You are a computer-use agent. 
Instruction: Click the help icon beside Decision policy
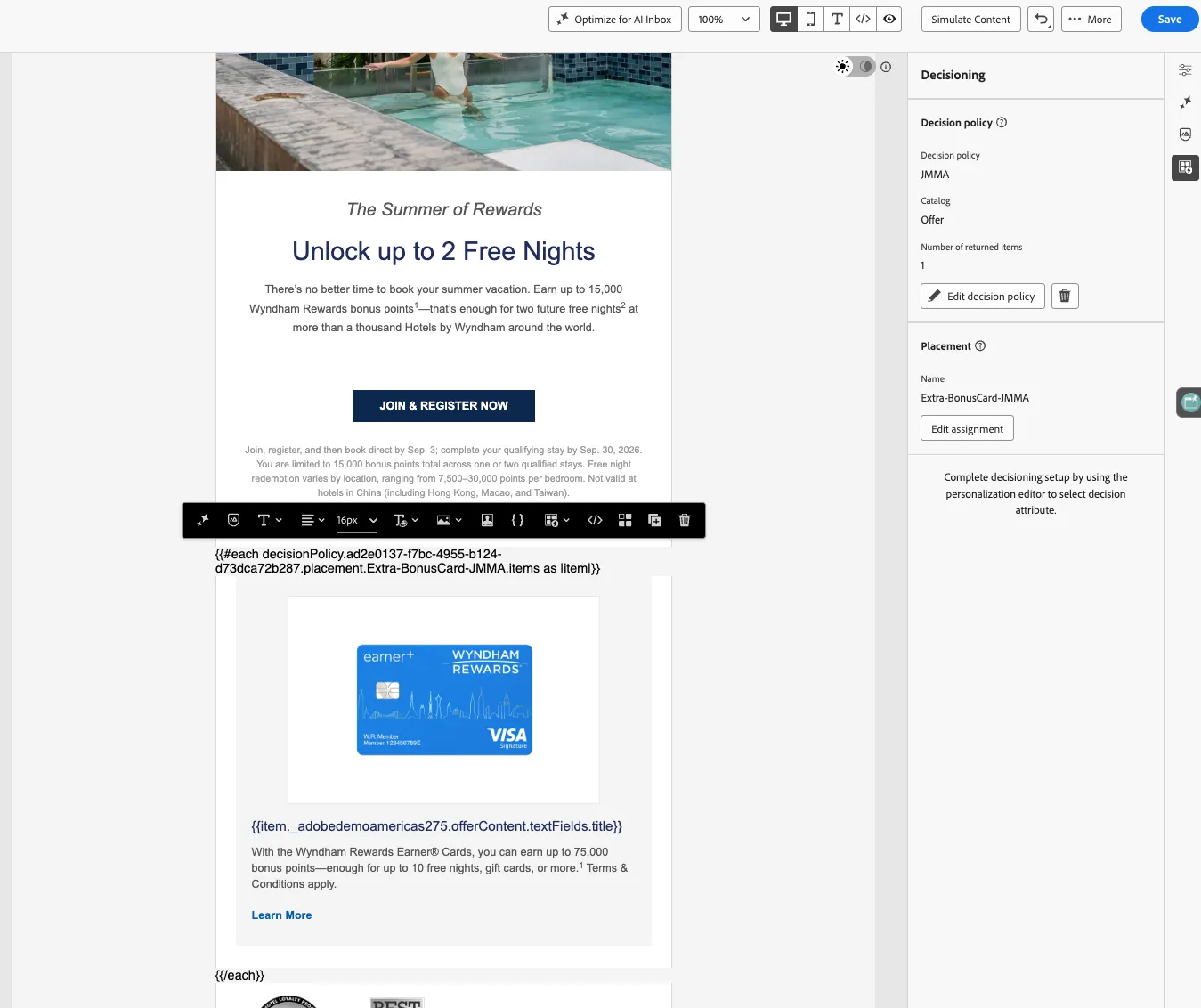[1002, 123]
